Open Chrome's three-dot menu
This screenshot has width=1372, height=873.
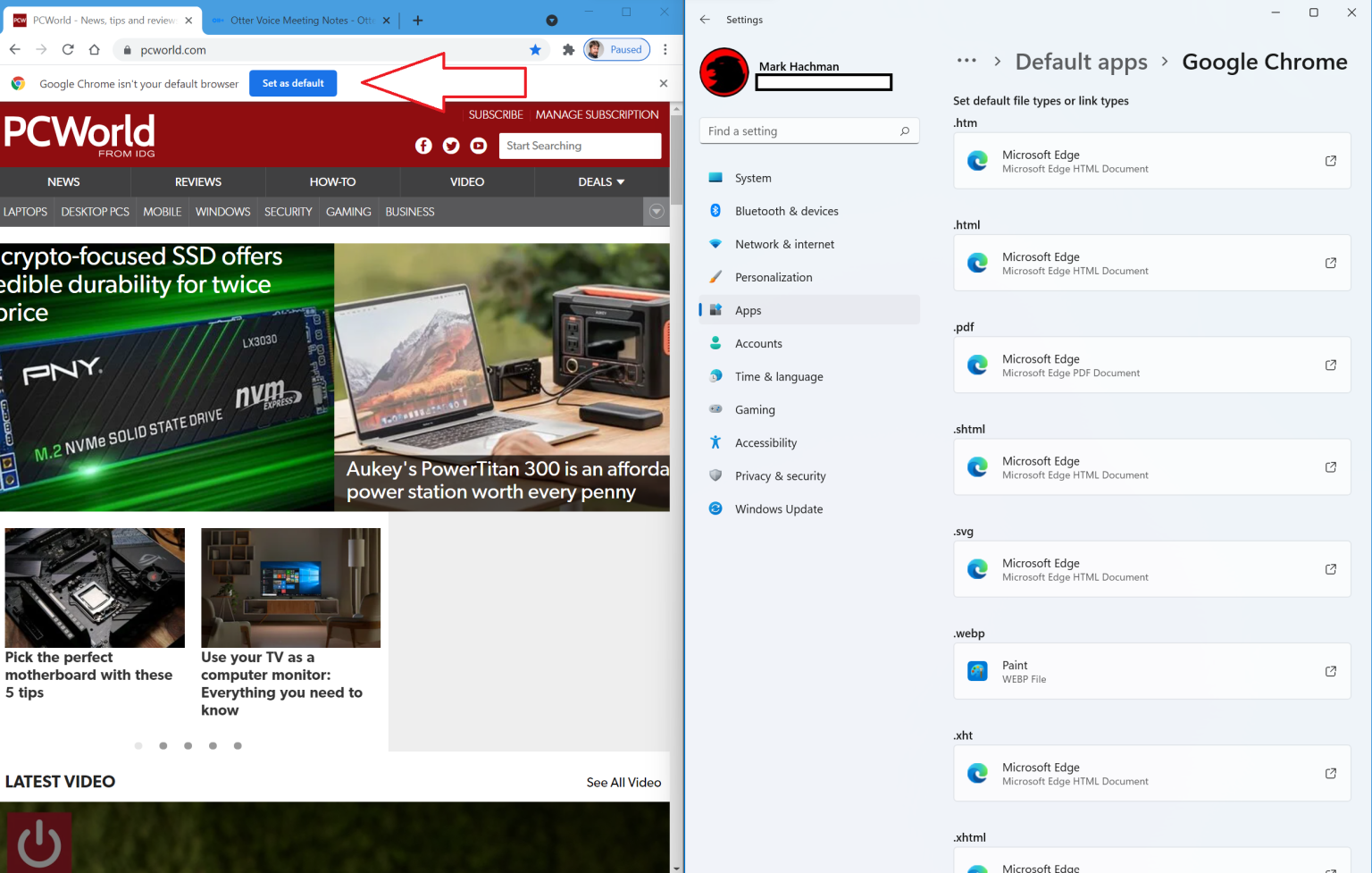click(x=665, y=50)
